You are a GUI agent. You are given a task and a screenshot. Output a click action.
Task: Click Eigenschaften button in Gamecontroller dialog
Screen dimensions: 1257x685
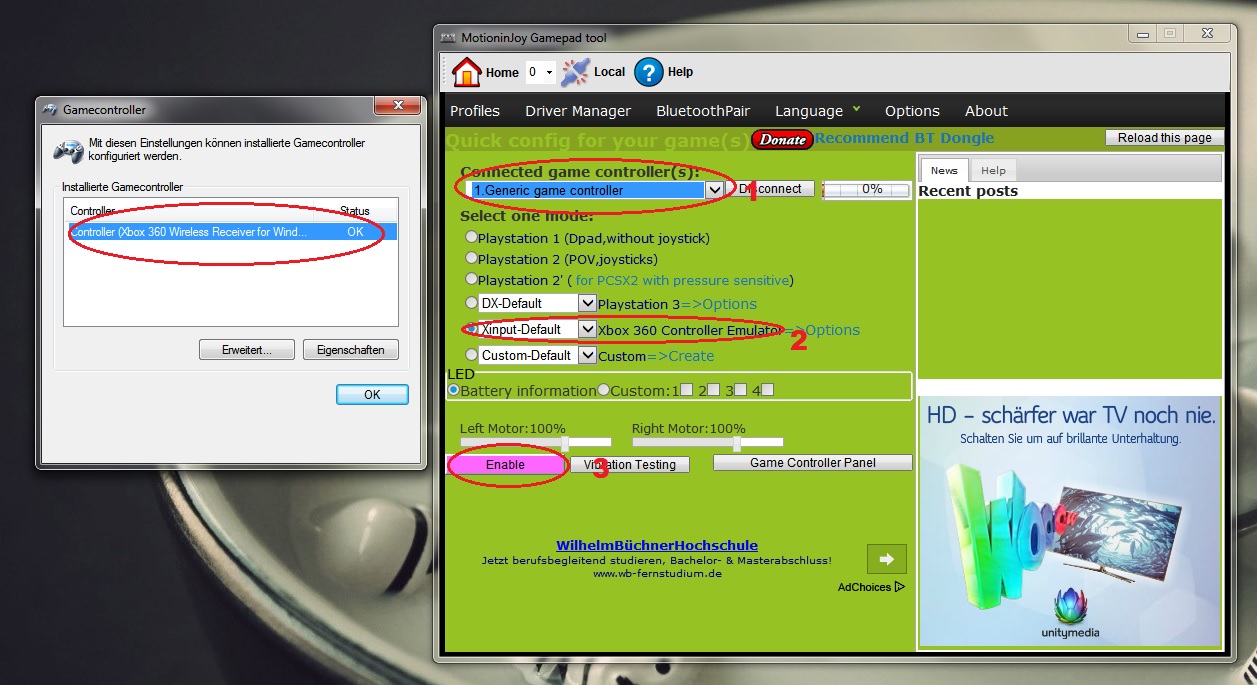point(350,350)
